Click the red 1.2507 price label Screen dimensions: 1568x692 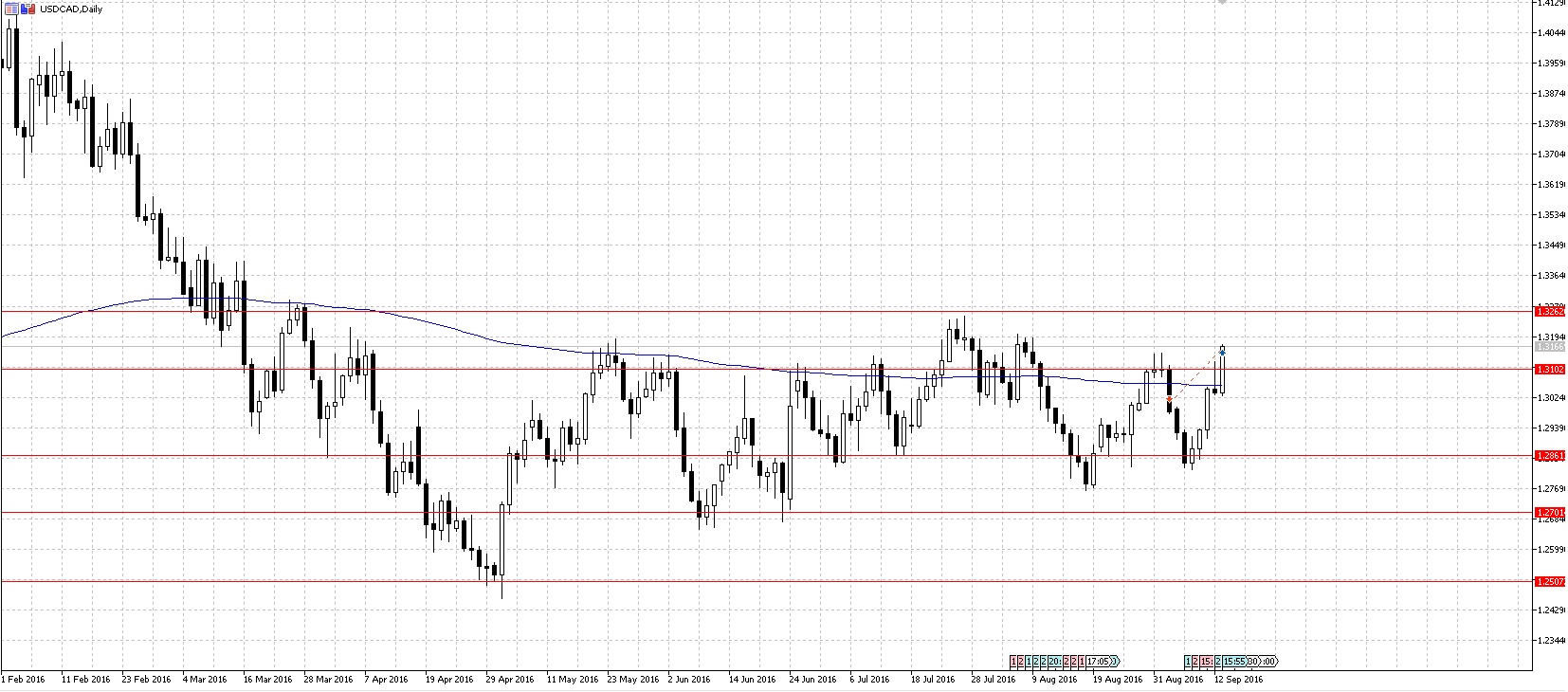coord(1549,581)
